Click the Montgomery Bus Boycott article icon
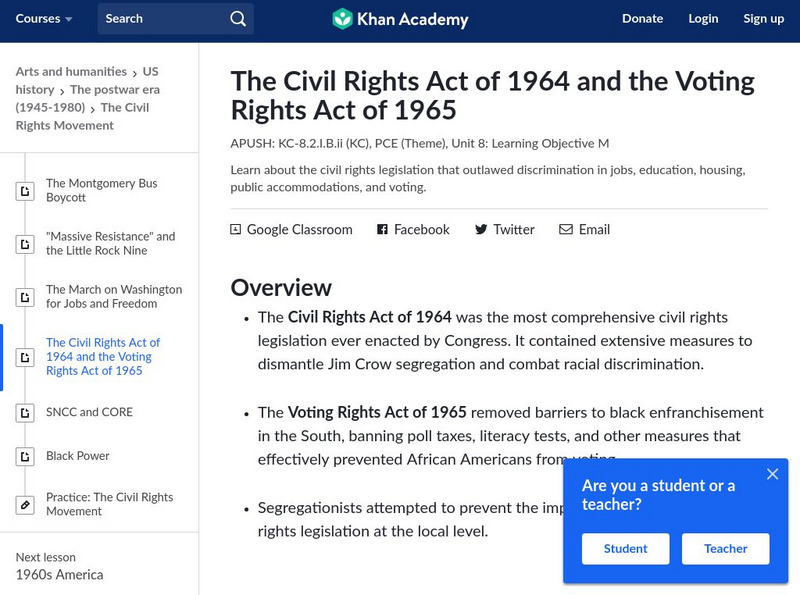The width and height of the screenshot is (800, 595). pyautogui.click(x=25, y=191)
